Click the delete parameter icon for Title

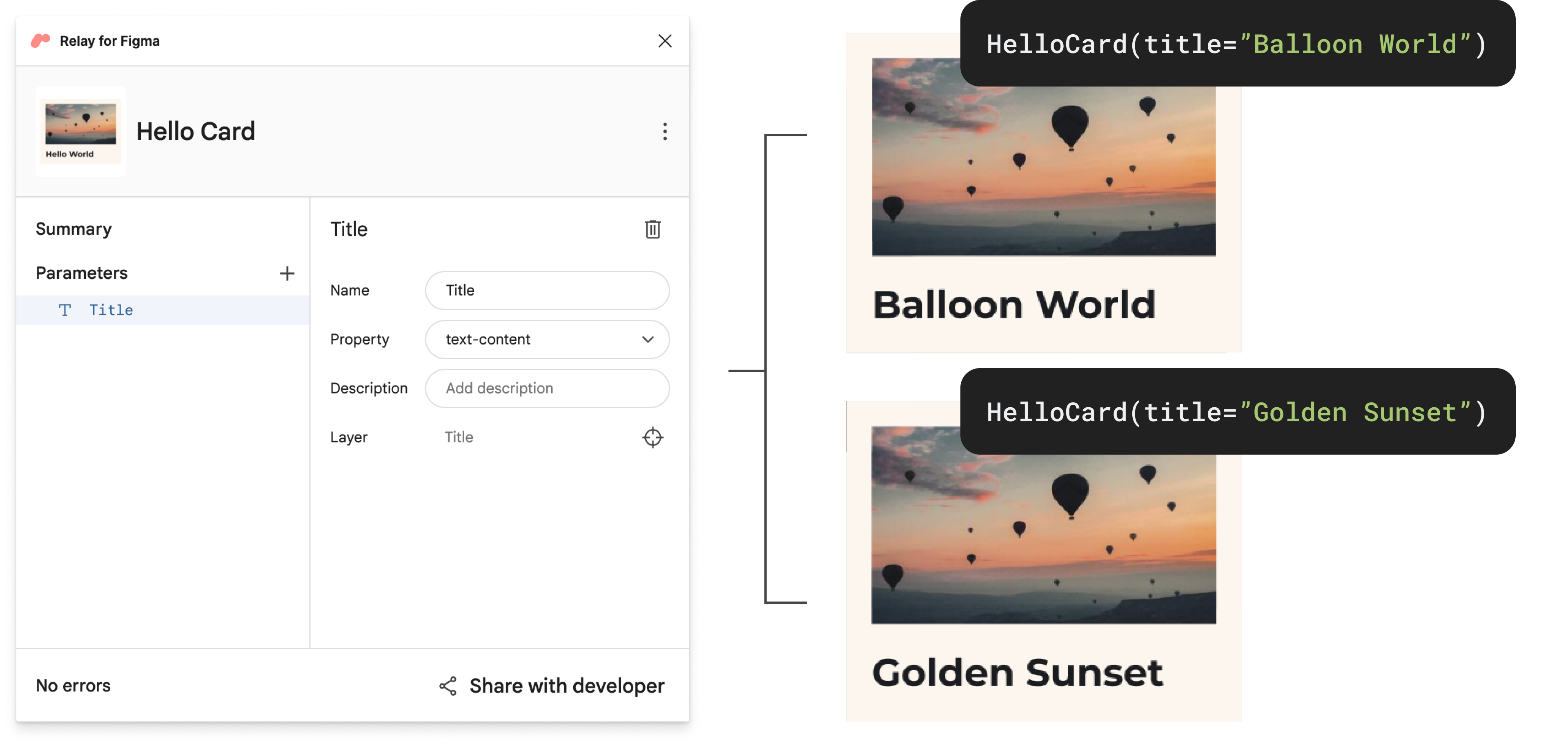[653, 229]
